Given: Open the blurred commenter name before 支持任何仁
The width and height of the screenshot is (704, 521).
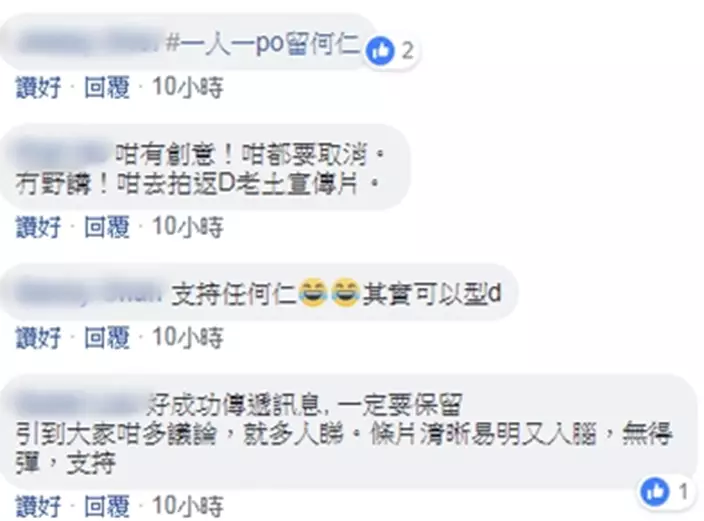Looking at the screenshot, I should tap(89, 293).
